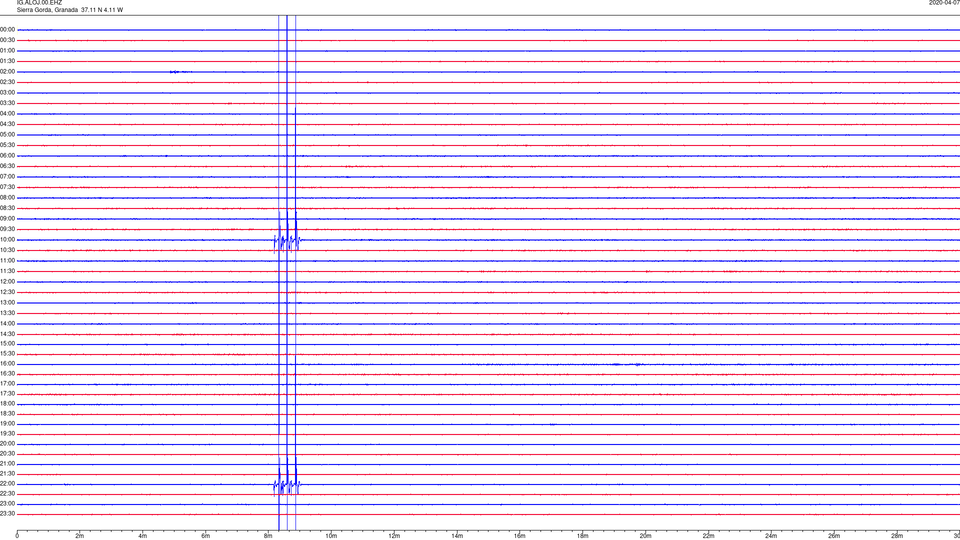The height and width of the screenshot is (540, 960).
Task: Select the 20:00 trace time label
Action: coord(7,444)
